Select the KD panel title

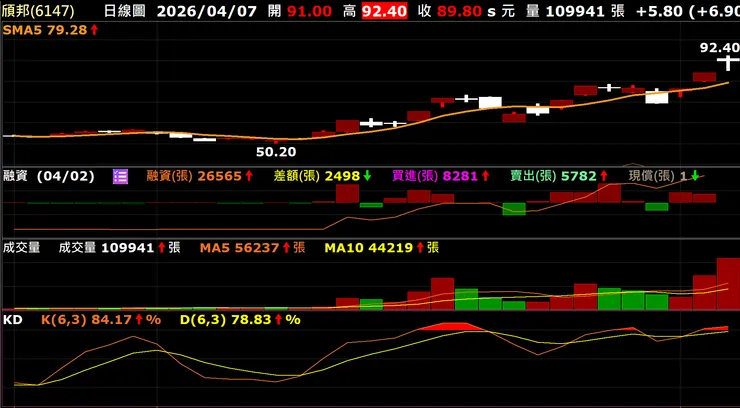[x=13, y=320]
